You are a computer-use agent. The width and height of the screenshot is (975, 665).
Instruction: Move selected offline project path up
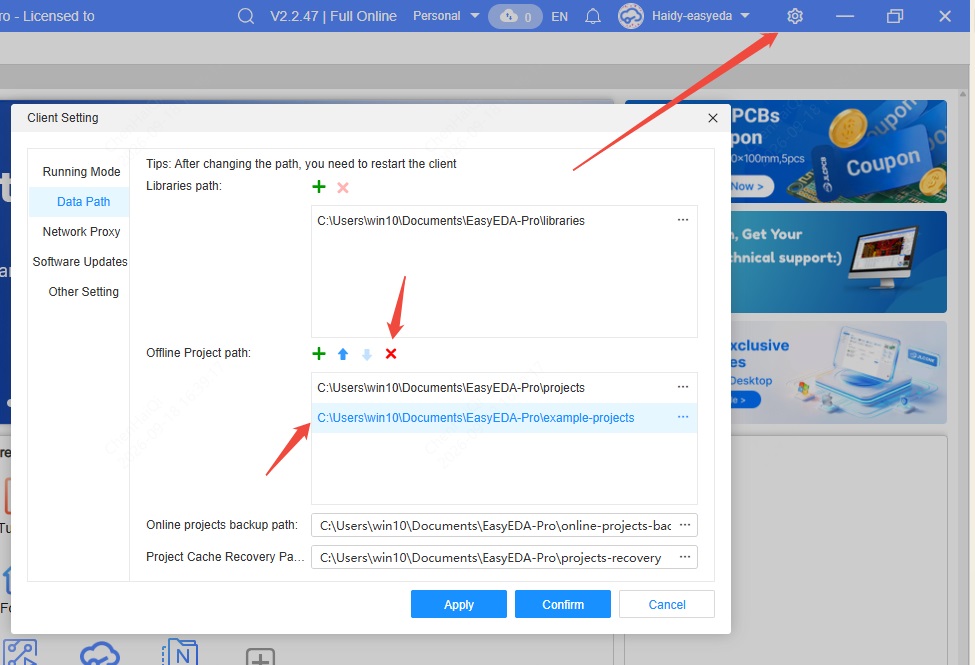[x=343, y=354]
